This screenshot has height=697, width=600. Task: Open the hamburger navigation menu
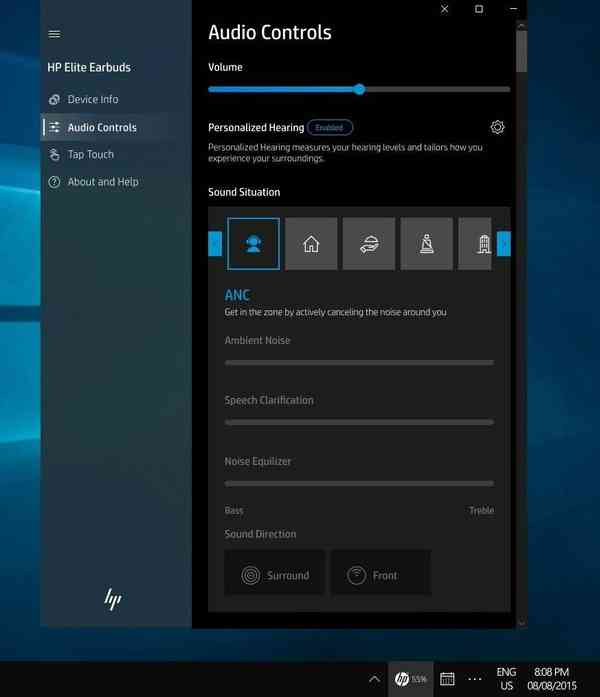[54, 34]
